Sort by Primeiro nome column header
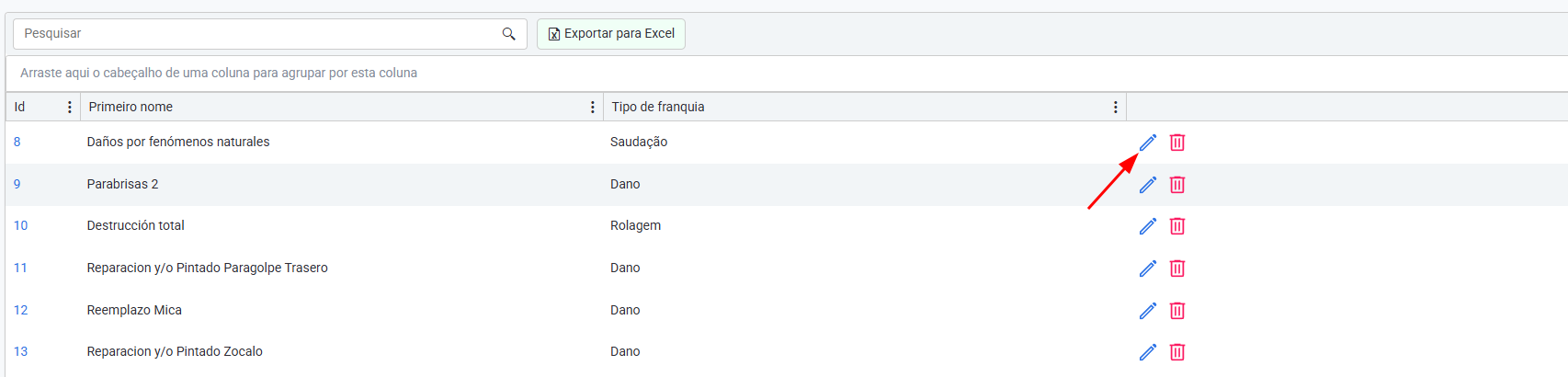This screenshot has width=1568, height=377. (x=131, y=108)
